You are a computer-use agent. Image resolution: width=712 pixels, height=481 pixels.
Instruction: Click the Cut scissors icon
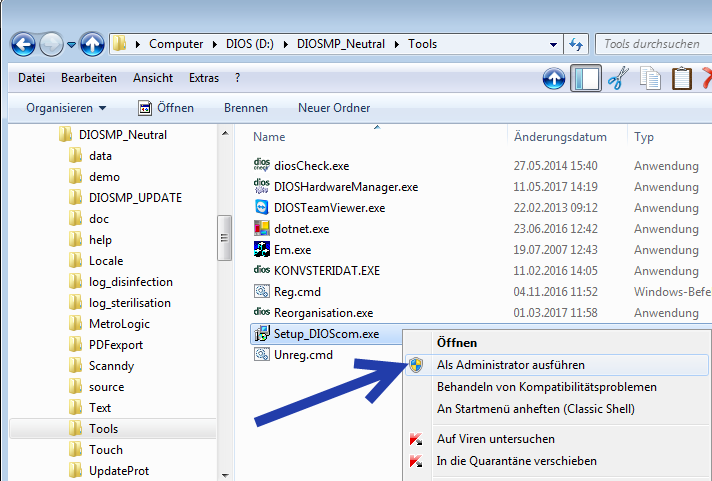pos(618,78)
